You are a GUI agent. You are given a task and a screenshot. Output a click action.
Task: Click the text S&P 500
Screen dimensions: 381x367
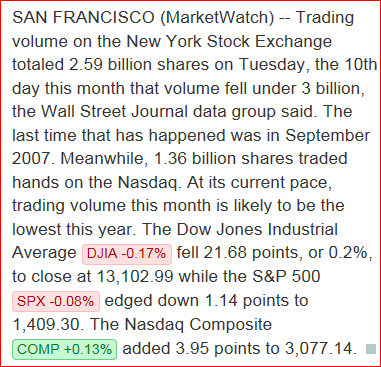click(286, 277)
